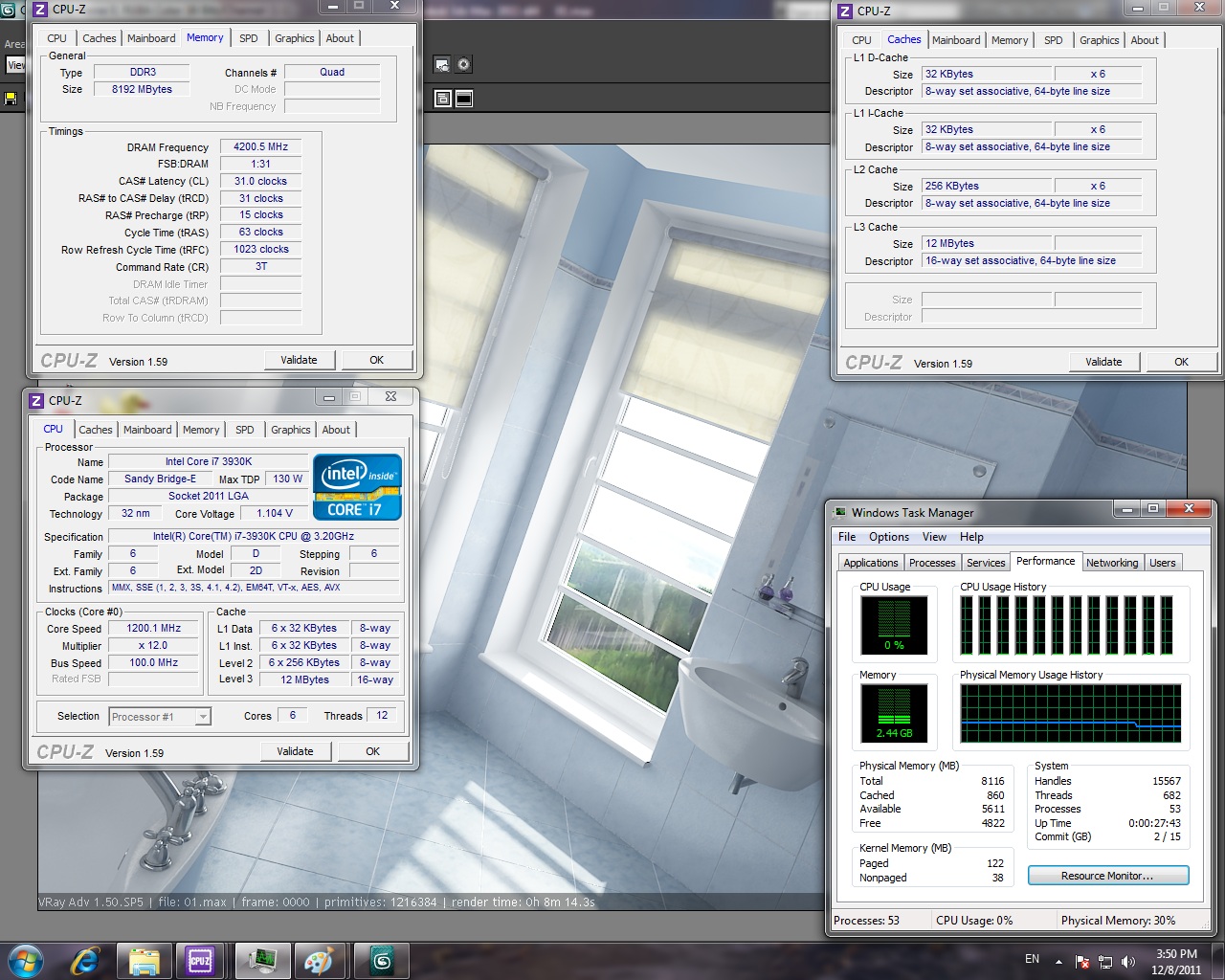
Task: Click the 3ds Max logo in render title bar
Action: tap(8, 10)
